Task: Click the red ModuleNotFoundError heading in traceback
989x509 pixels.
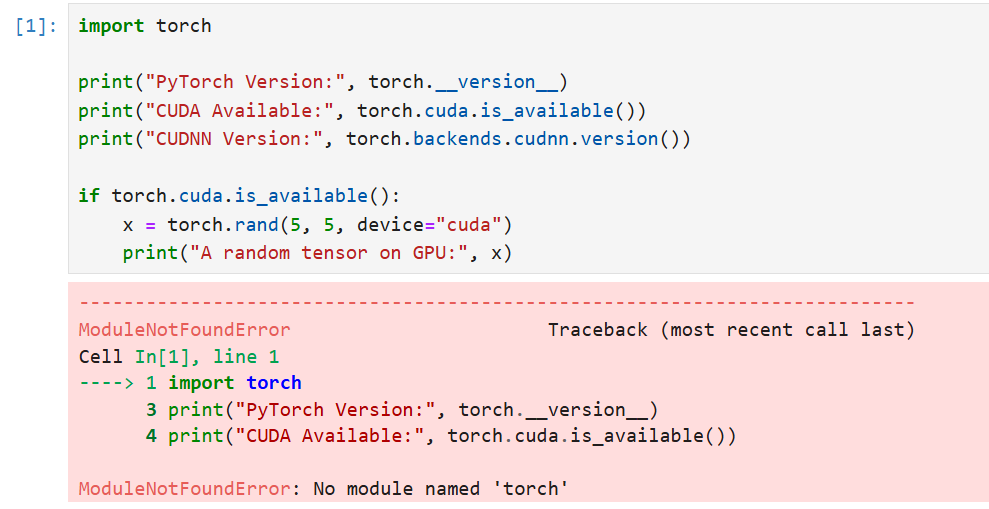Action: tap(184, 330)
